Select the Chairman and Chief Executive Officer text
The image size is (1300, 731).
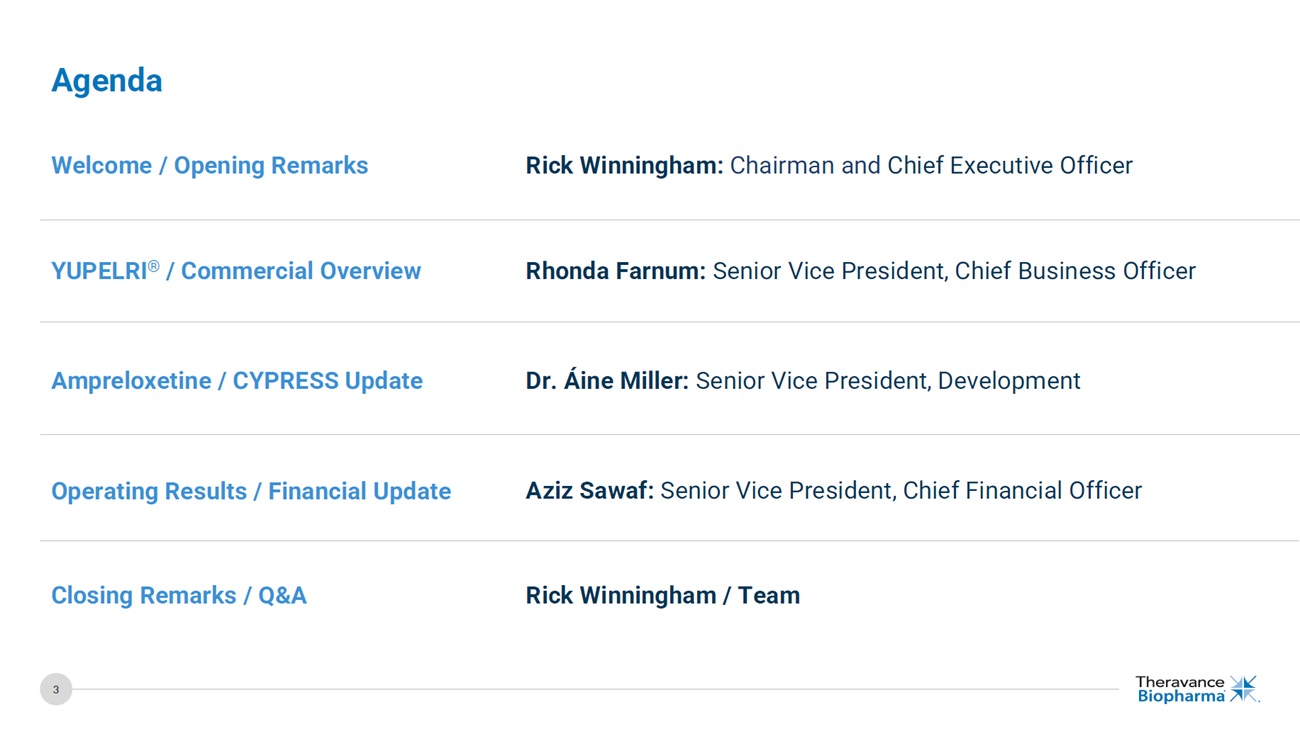pos(931,165)
